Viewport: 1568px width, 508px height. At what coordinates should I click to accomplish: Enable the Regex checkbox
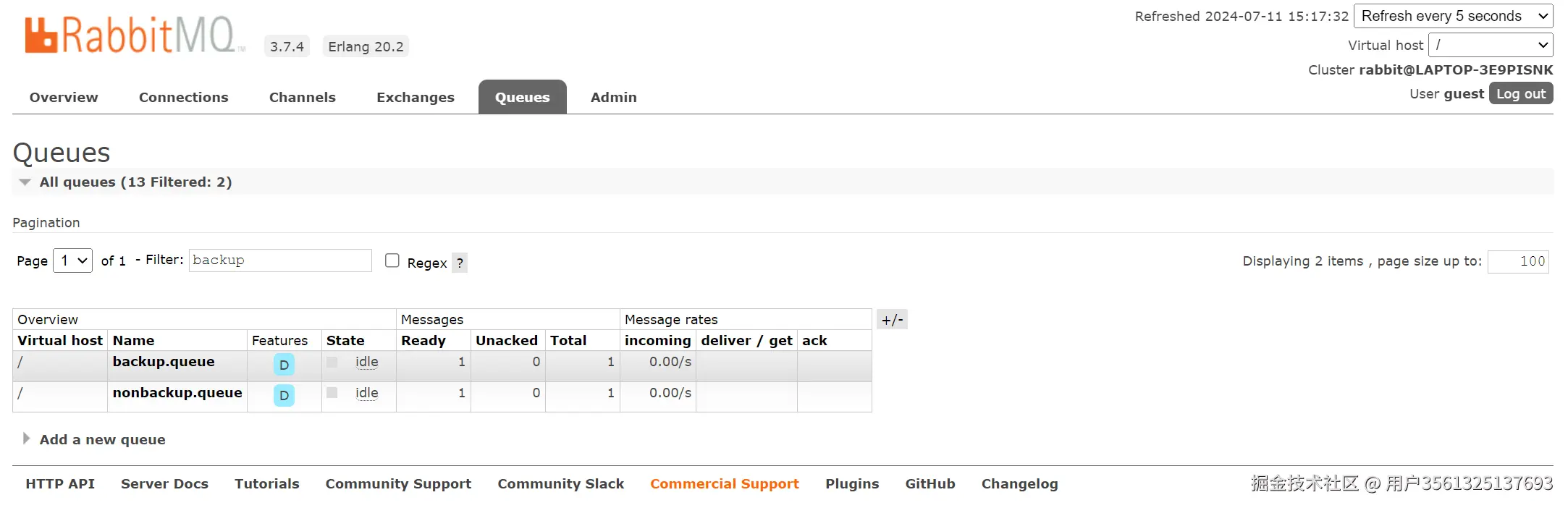point(392,261)
